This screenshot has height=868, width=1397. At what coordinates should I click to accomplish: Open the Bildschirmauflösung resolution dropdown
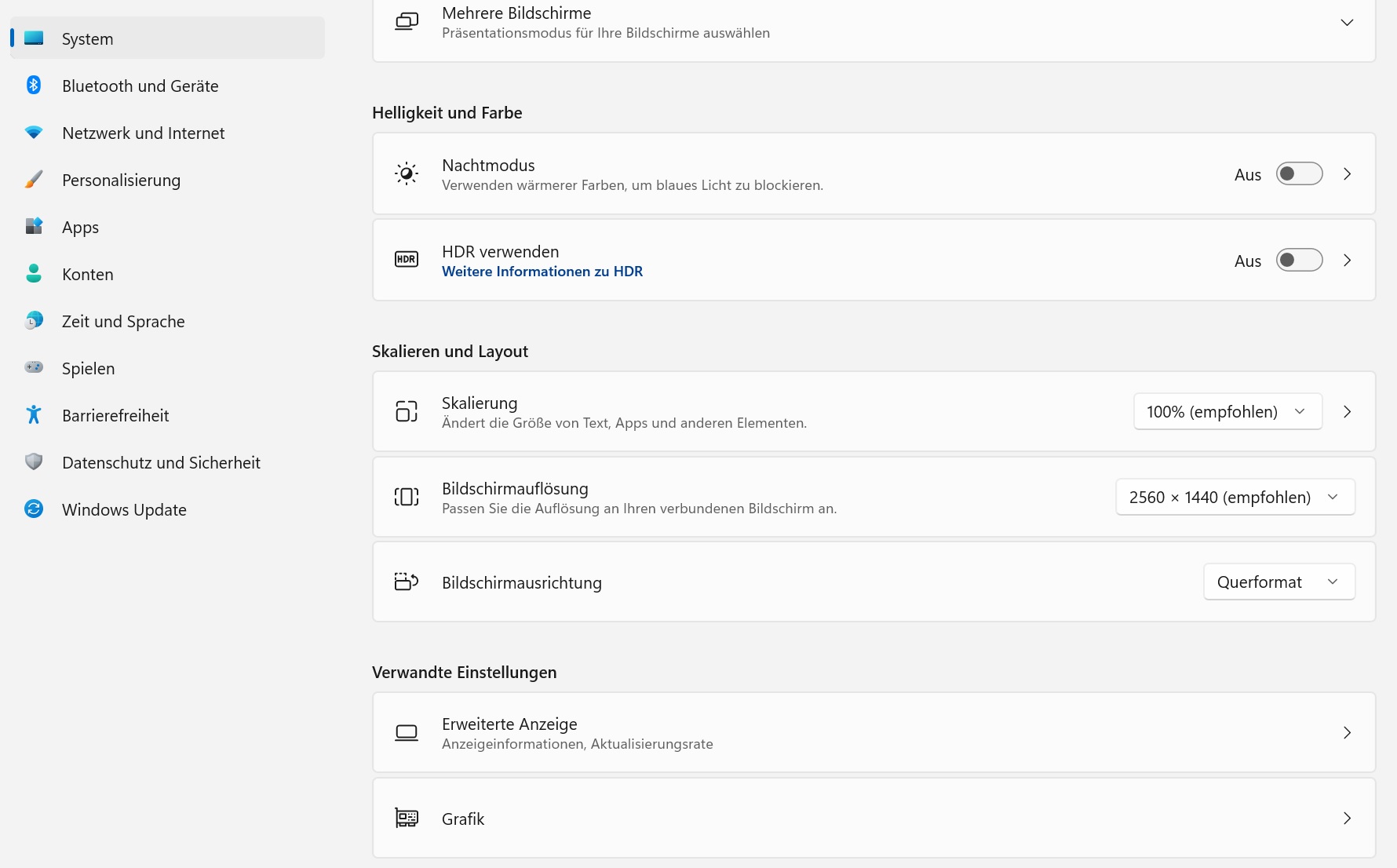[1235, 498]
